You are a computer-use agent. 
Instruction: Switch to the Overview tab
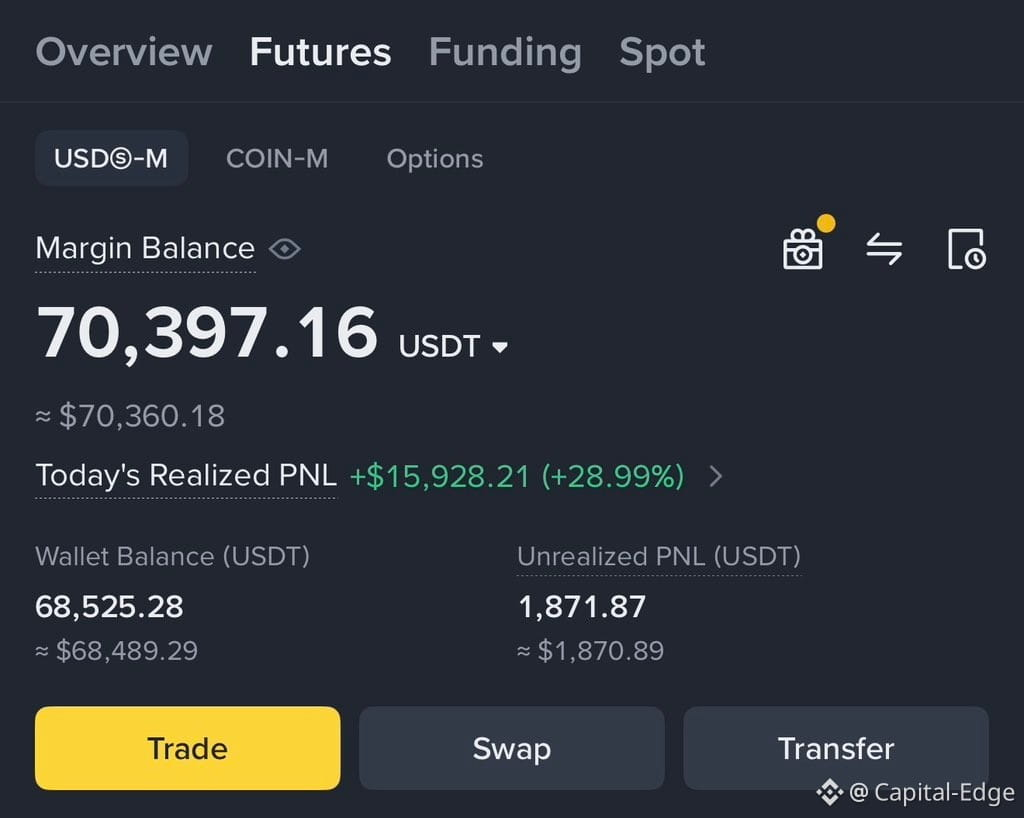click(124, 52)
